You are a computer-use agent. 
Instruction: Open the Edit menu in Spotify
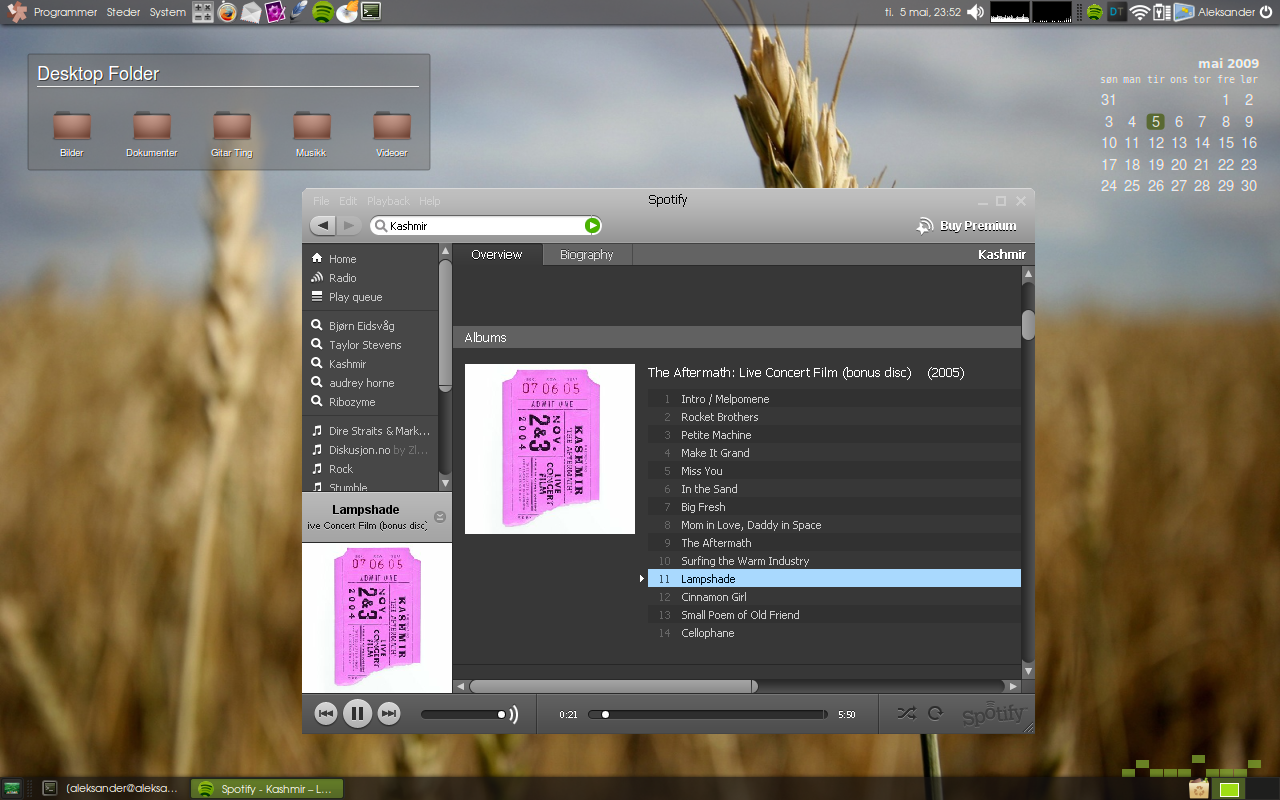[348, 201]
